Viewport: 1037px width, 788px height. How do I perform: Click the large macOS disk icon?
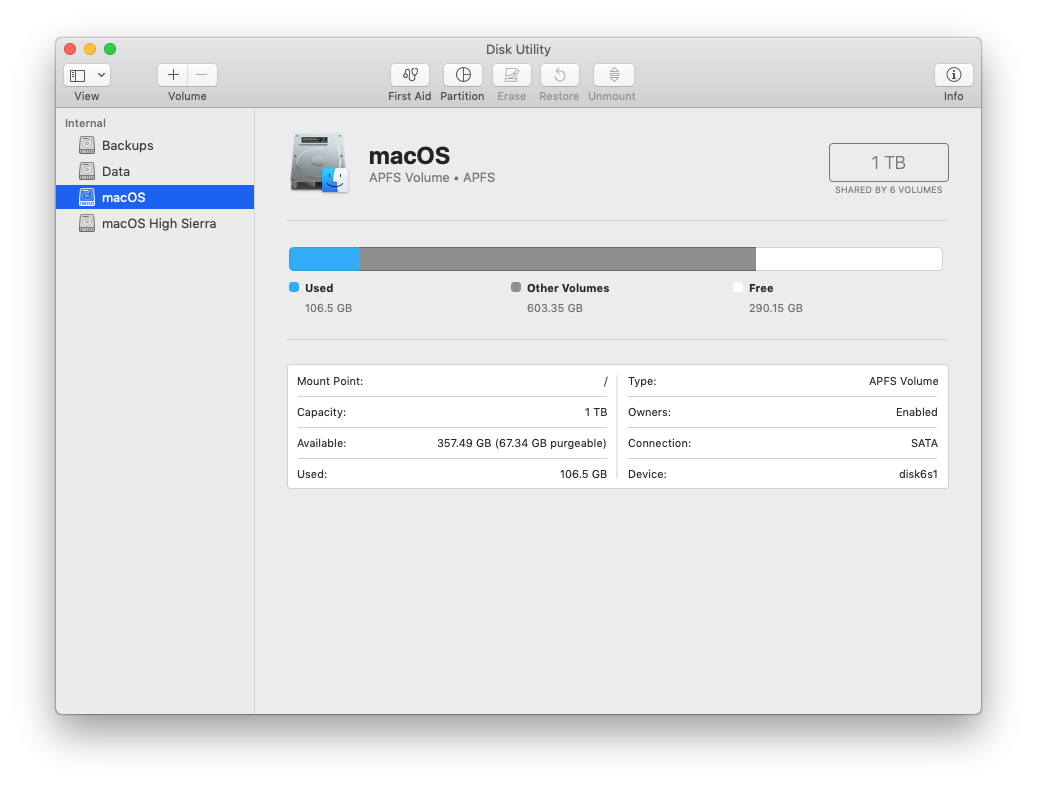pyautogui.click(x=319, y=163)
